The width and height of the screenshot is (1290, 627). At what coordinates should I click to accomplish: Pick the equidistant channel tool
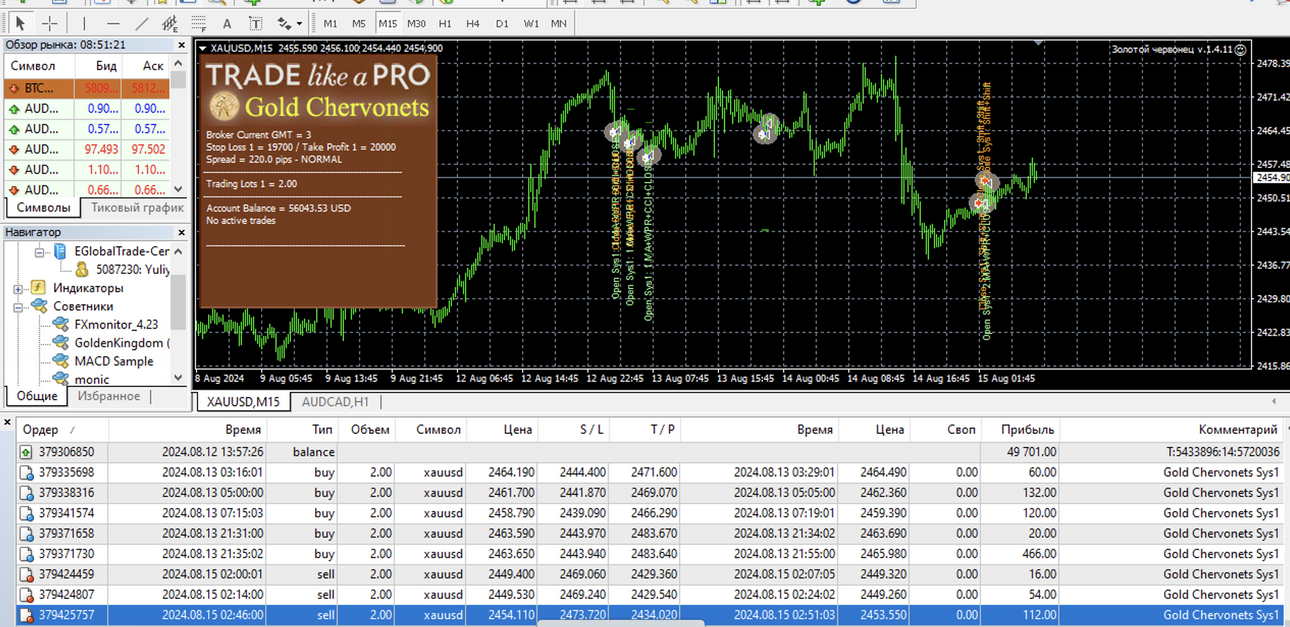pyautogui.click(x=170, y=23)
